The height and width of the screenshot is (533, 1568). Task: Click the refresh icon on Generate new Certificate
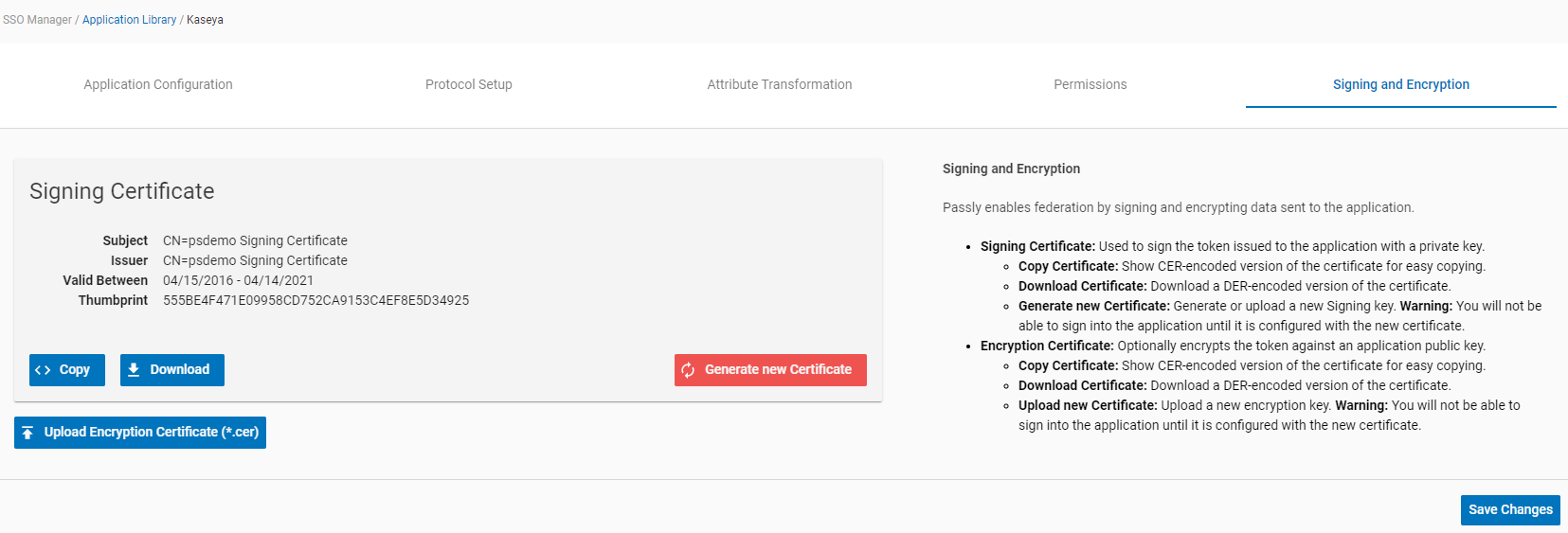tap(689, 370)
